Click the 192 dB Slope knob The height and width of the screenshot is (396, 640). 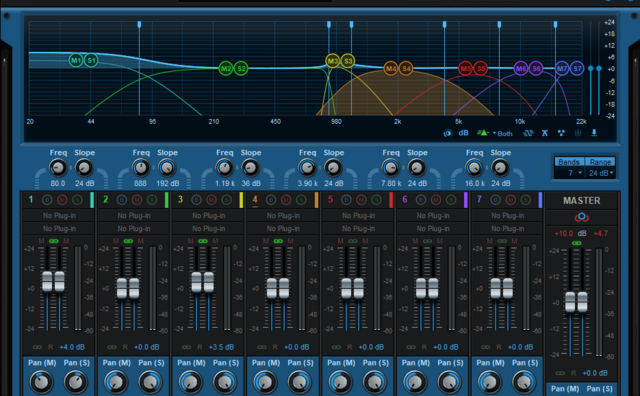click(167, 168)
